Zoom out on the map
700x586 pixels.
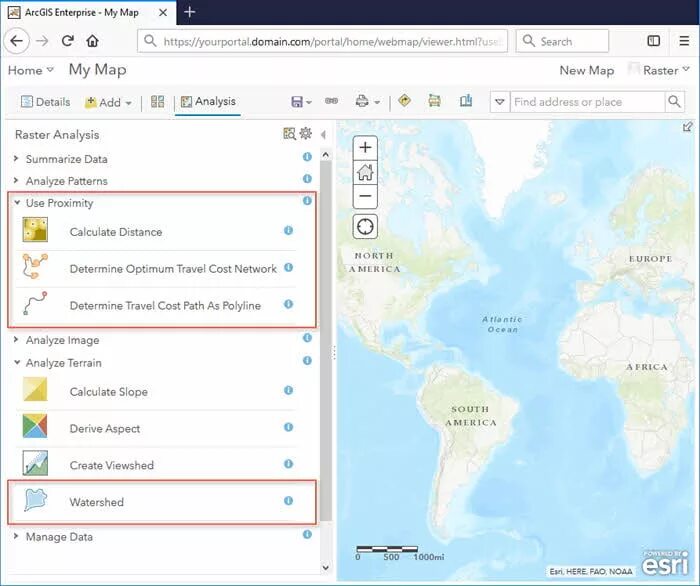[365, 196]
